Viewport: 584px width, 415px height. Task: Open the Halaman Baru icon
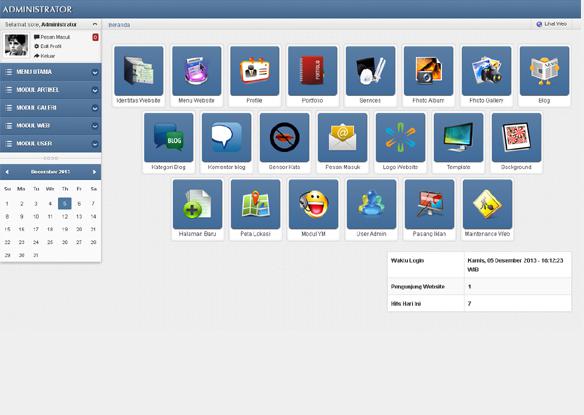pos(197,204)
